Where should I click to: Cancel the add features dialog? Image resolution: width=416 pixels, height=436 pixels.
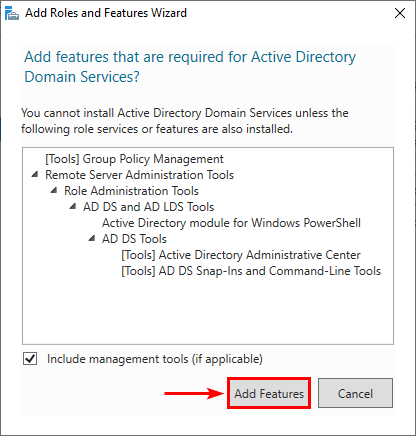pos(355,393)
